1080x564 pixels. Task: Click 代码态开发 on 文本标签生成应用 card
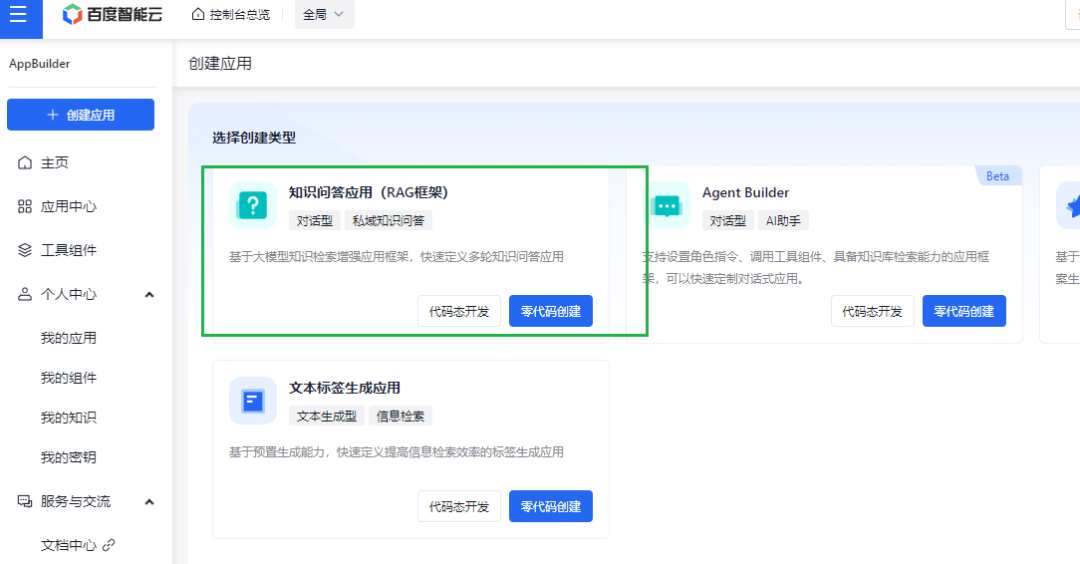click(459, 506)
